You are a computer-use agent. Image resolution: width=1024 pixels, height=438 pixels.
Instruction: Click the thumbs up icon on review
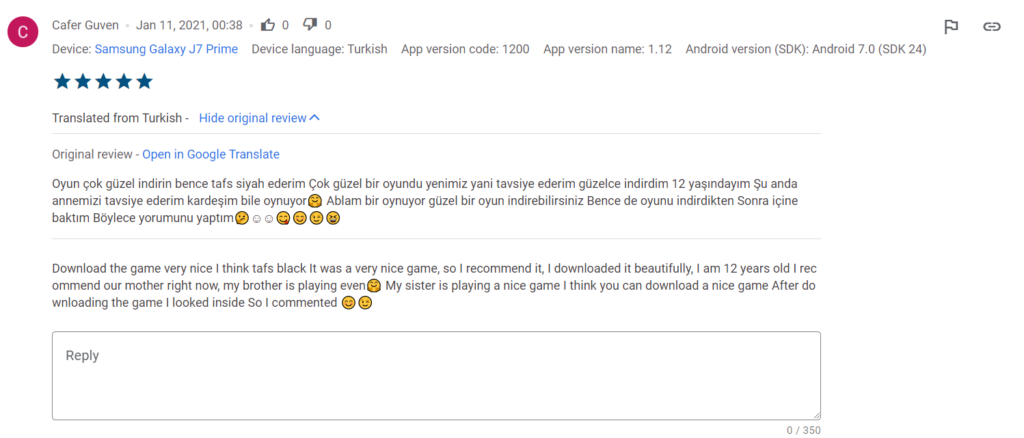tap(267, 25)
